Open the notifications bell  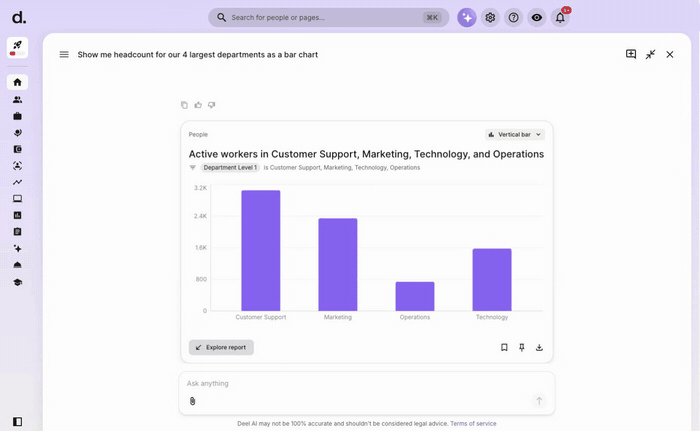coord(560,17)
